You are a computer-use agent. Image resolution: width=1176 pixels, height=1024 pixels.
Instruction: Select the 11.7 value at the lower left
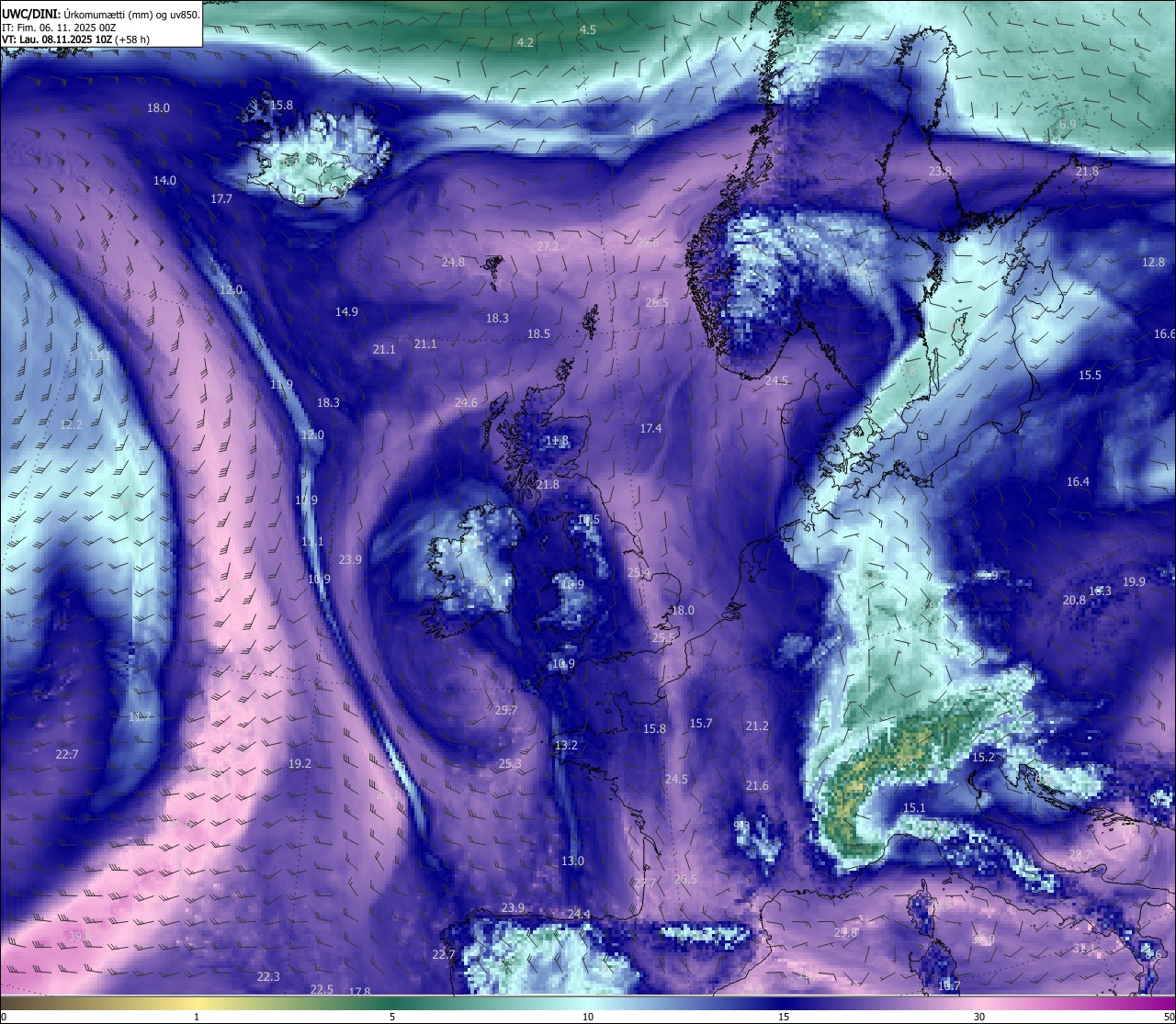(140, 716)
